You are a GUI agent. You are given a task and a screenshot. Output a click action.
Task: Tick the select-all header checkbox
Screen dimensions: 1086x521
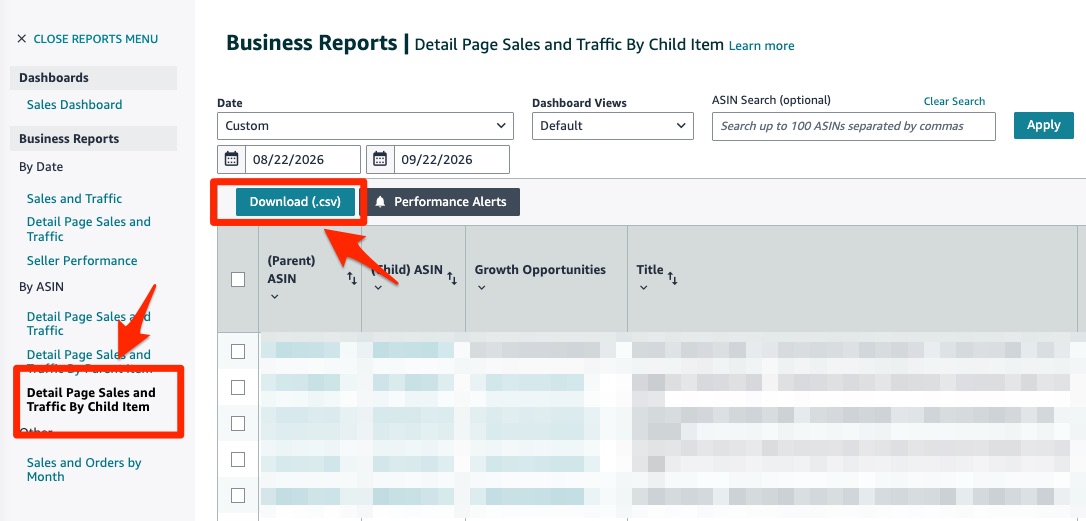tap(238, 279)
